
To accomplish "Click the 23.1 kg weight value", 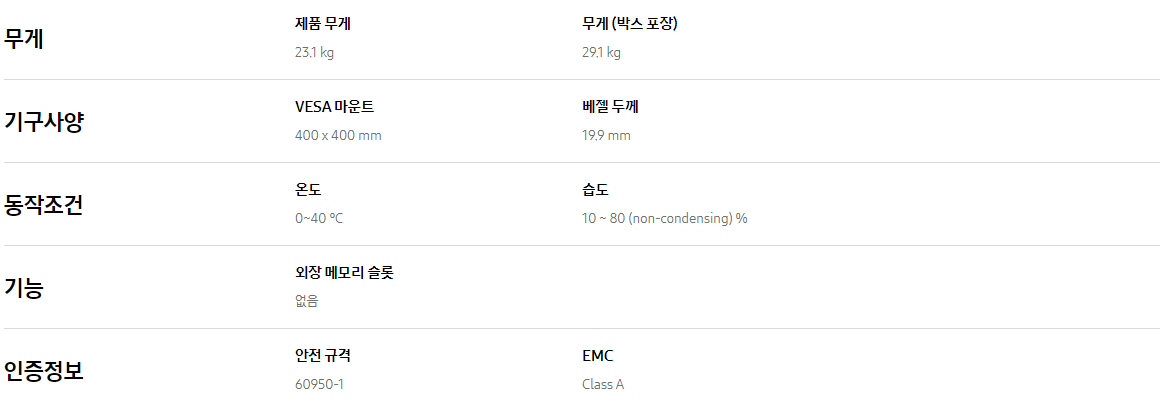I will (315, 52).
